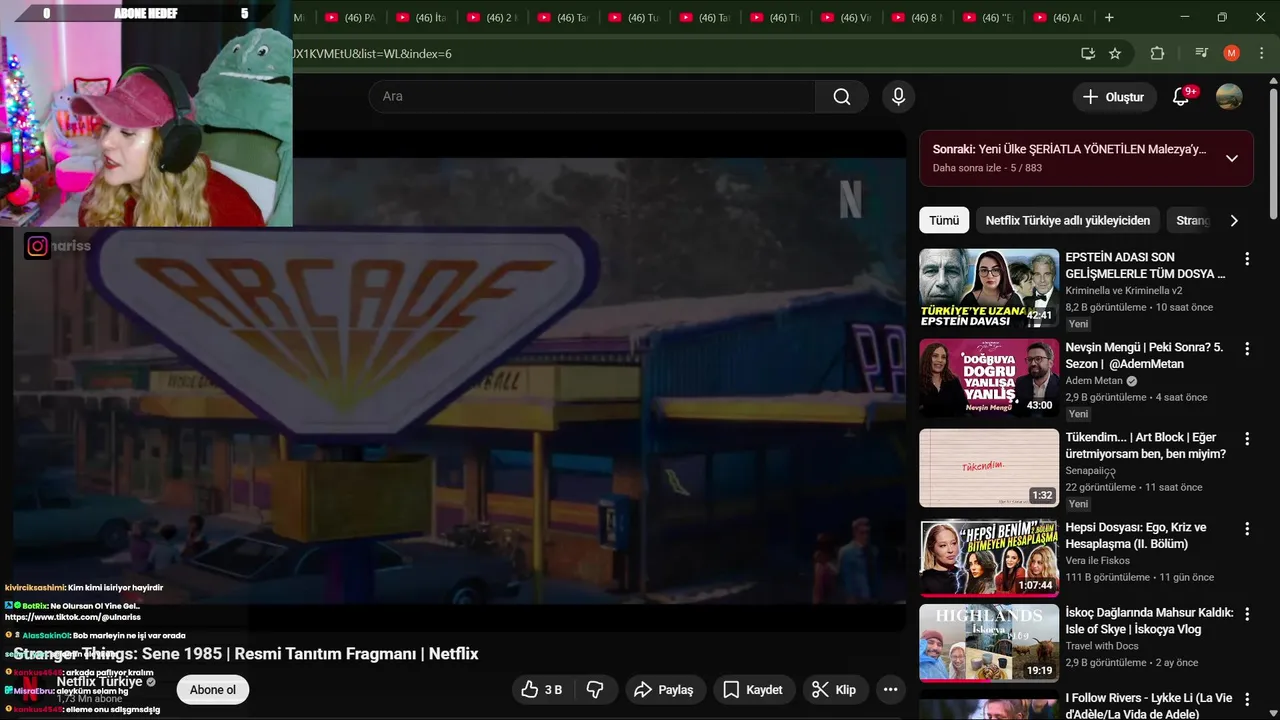The height and width of the screenshot is (720, 1280).
Task: Open the media control icon in toolbar
Action: tap(1202, 53)
